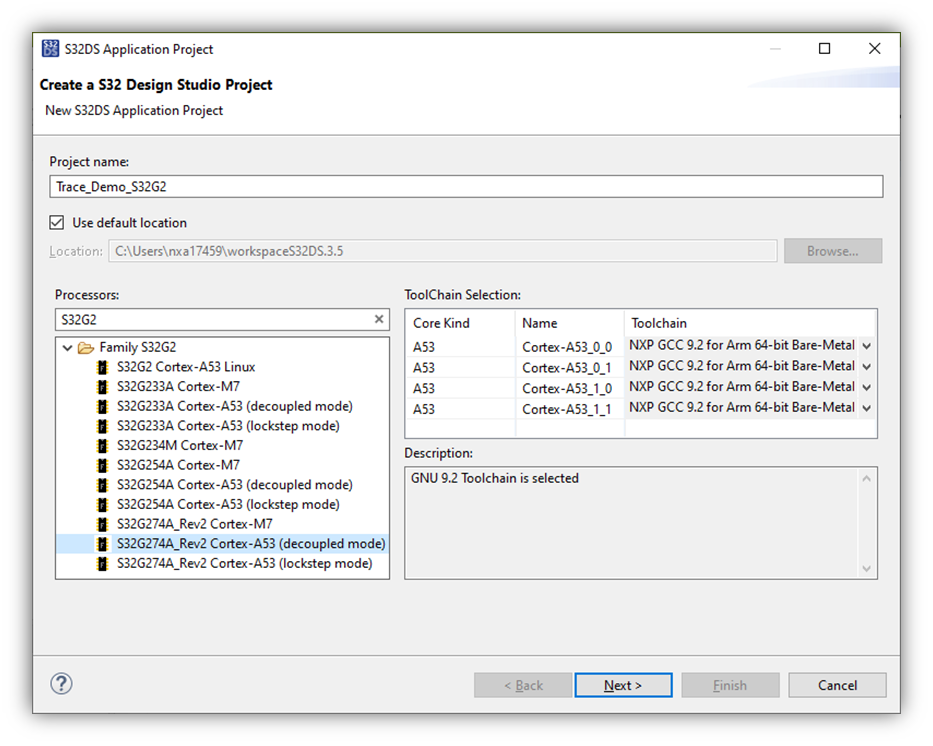Image resolution: width=933 pixels, height=746 pixels.
Task: Click the Project name input field
Action: click(466, 187)
